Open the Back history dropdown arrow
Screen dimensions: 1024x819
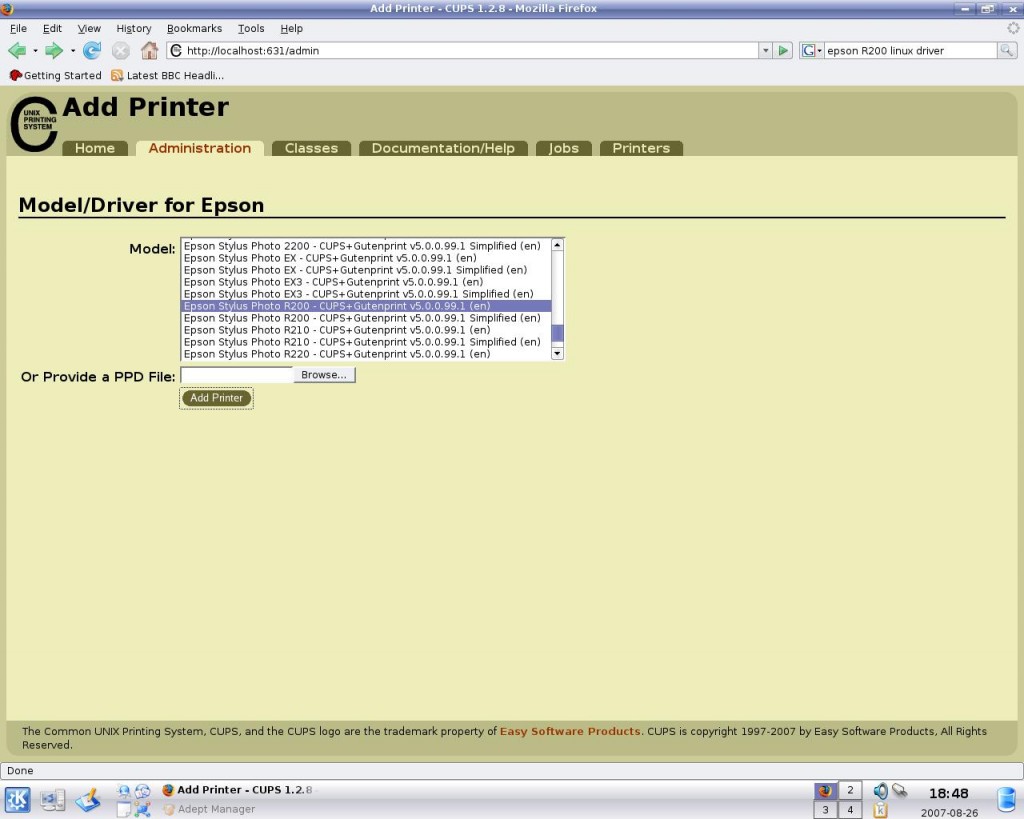(x=35, y=50)
